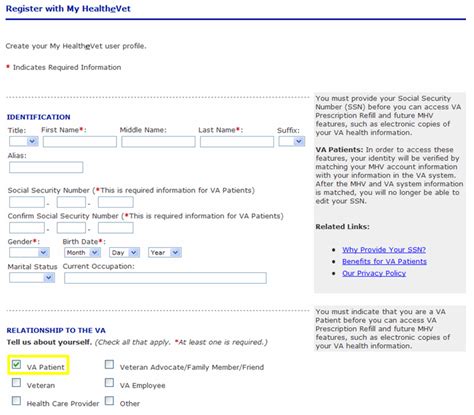Viewport: 474px width, 415px height.
Task: Click into the Middle Name field
Action: point(158,142)
